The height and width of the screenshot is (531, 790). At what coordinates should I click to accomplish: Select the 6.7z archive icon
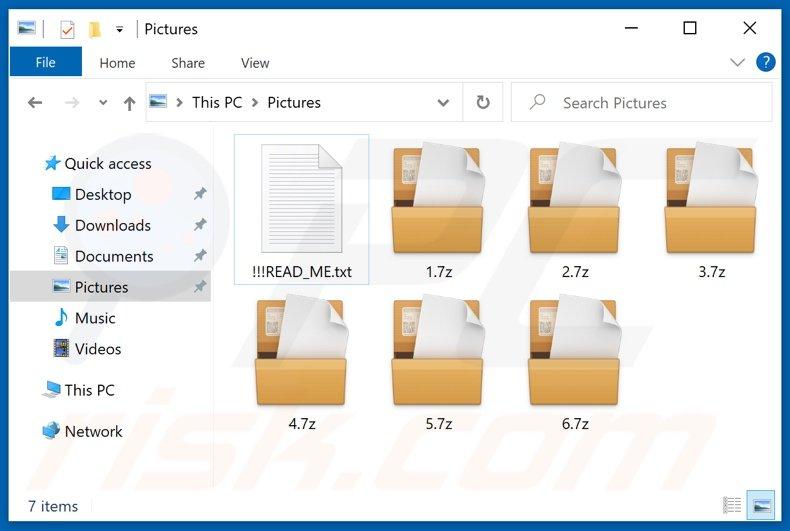pos(574,350)
